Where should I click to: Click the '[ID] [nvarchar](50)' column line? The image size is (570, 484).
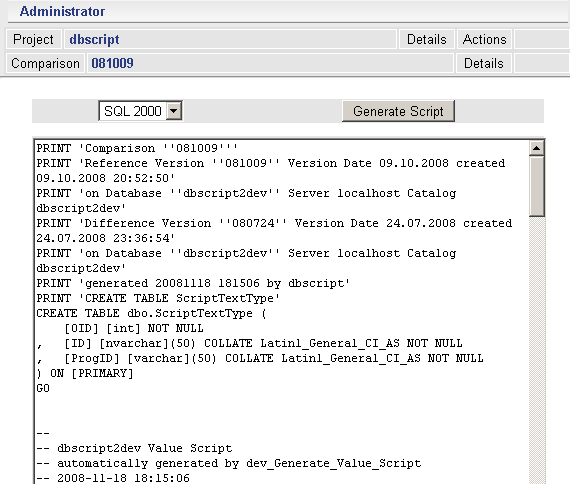[x=249, y=343]
